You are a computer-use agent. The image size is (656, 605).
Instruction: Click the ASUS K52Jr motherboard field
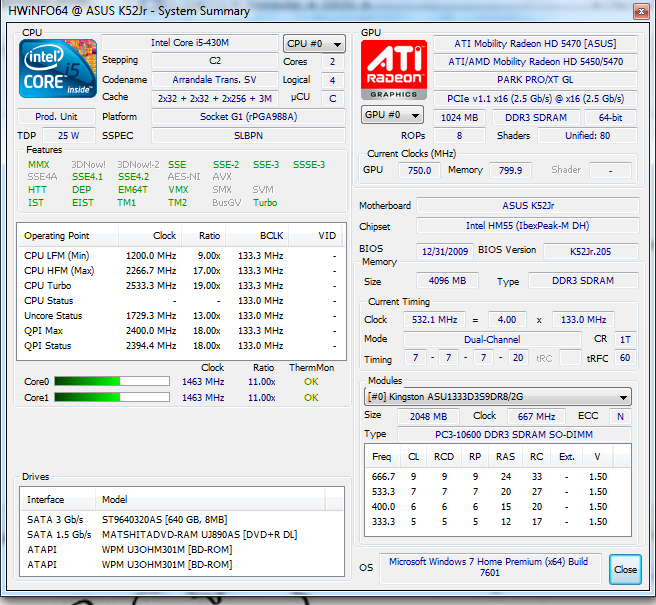coord(528,205)
